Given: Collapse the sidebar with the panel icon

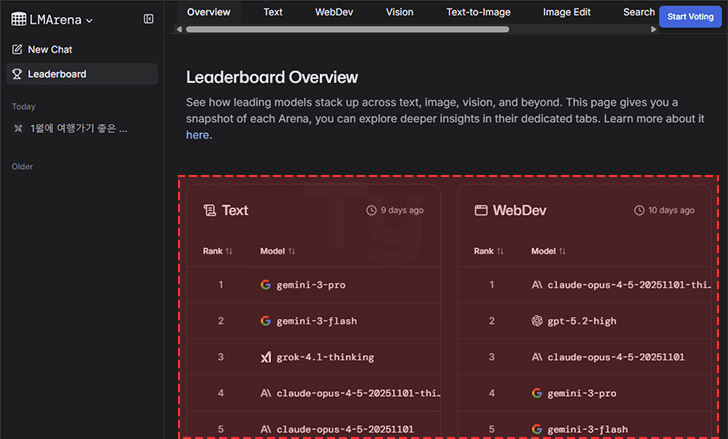Looking at the screenshot, I should click(149, 19).
